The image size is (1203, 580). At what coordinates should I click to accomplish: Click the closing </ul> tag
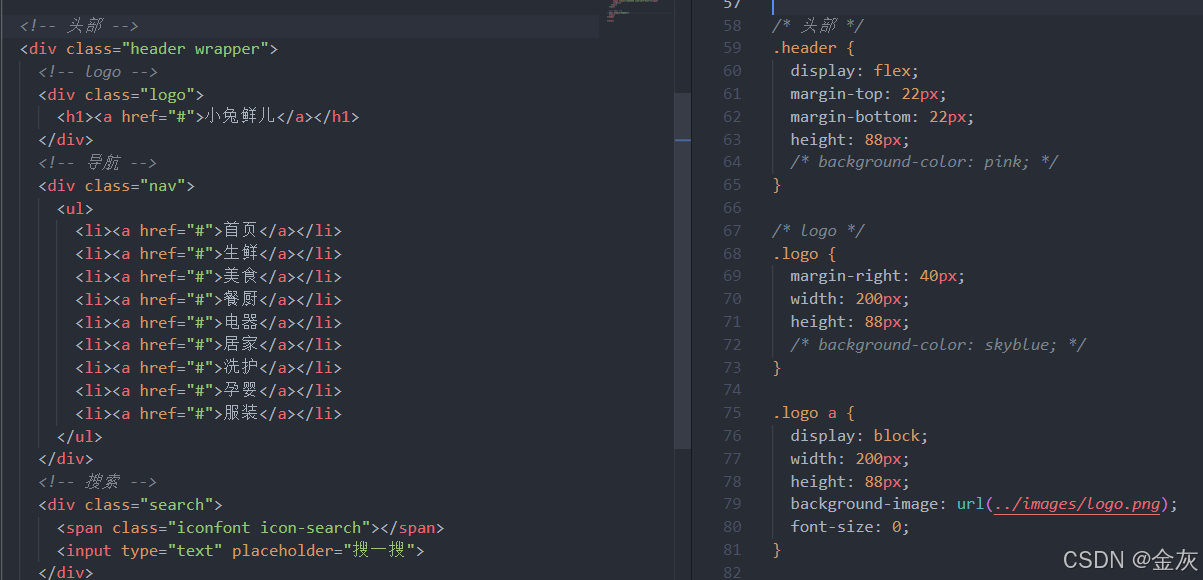coord(80,437)
